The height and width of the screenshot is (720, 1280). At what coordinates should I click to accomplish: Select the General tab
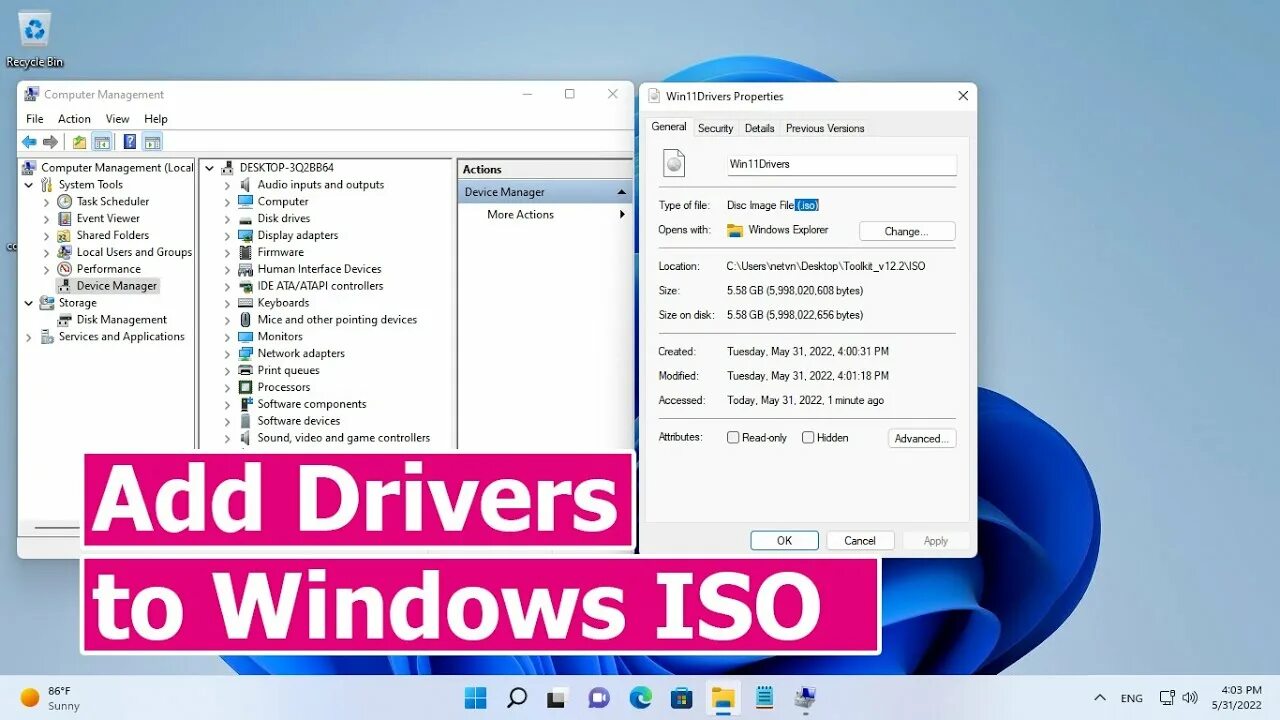point(669,127)
